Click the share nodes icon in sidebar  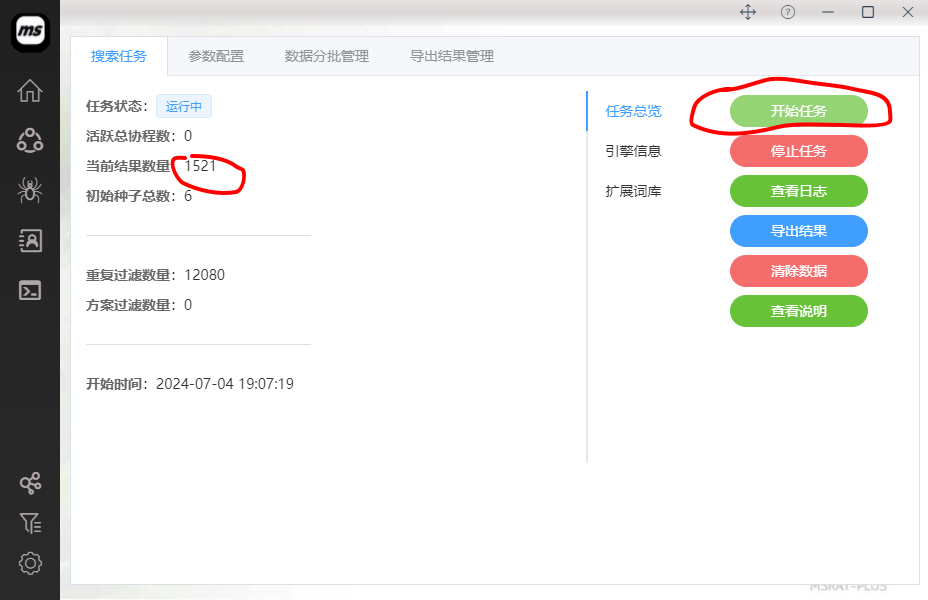(x=30, y=484)
